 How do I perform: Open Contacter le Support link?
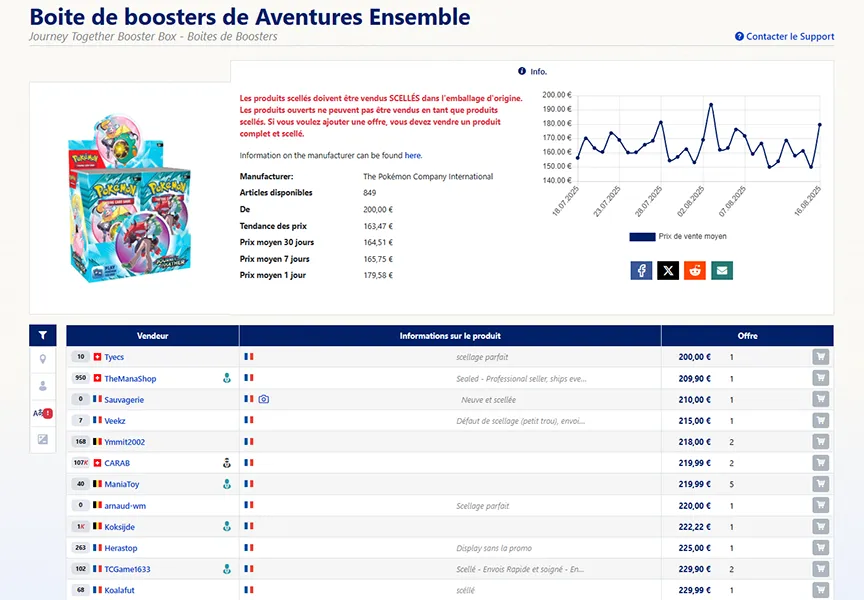pos(790,36)
